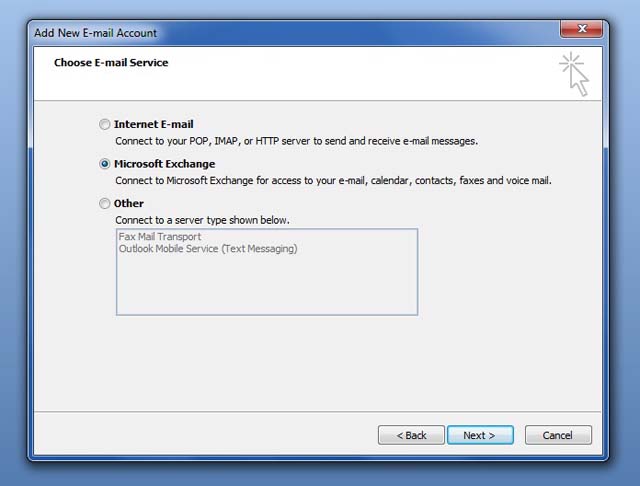Click the 'Connect to a server type' text
The width and height of the screenshot is (640, 486).
(x=202, y=220)
